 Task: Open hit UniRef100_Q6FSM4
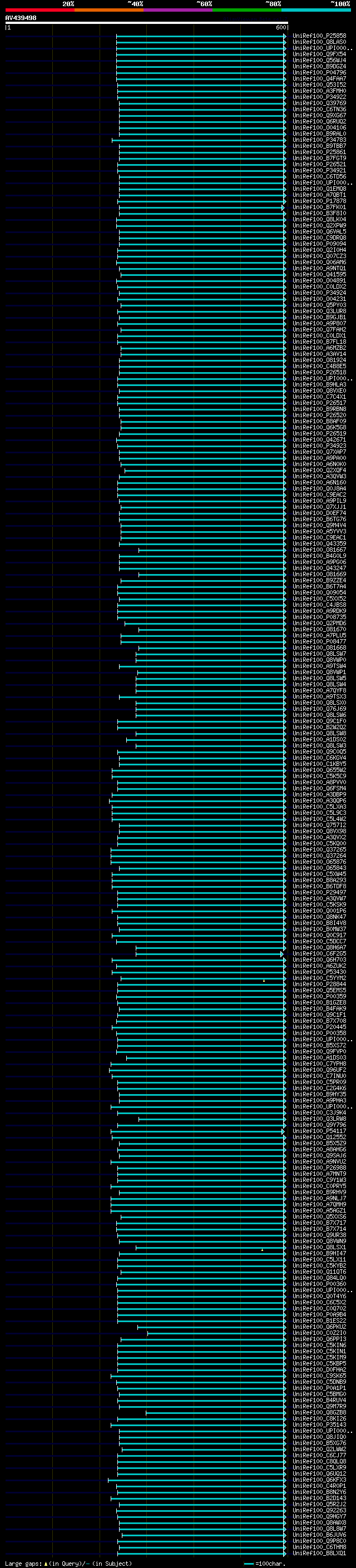[x=319, y=788]
